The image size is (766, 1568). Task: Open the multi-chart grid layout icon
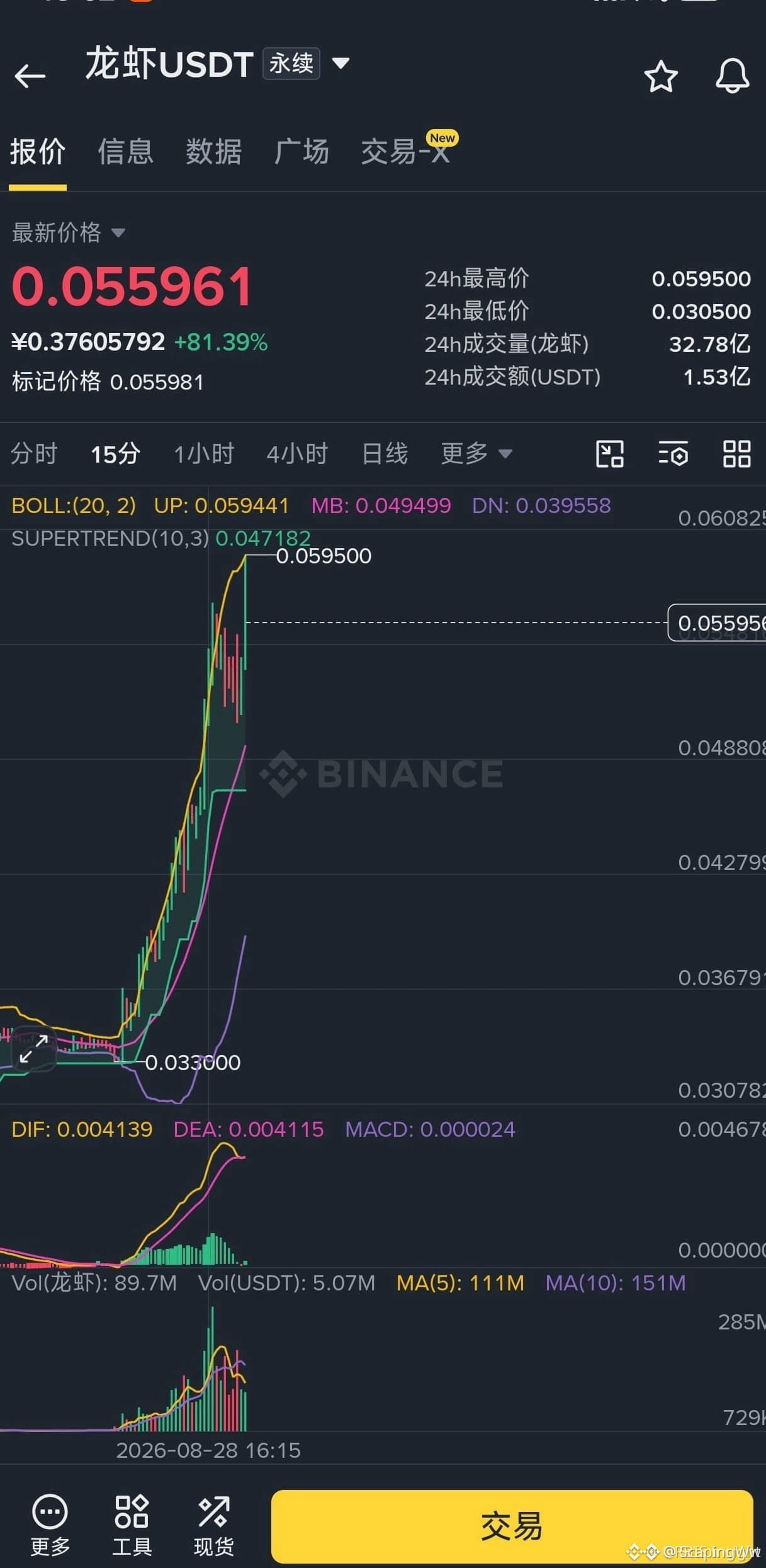pos(736,454)
